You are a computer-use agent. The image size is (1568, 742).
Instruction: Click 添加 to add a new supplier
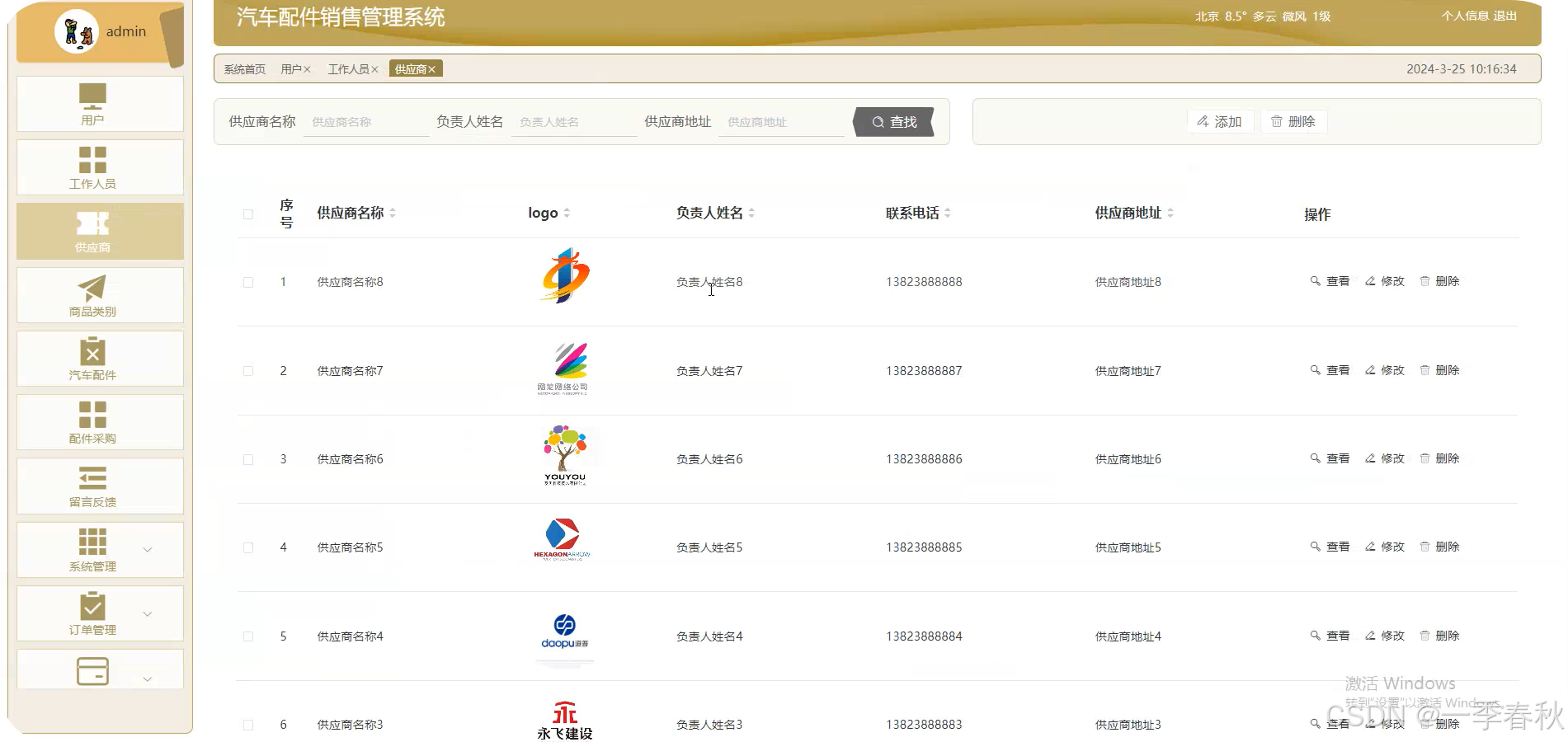[x=1221, y=121]
